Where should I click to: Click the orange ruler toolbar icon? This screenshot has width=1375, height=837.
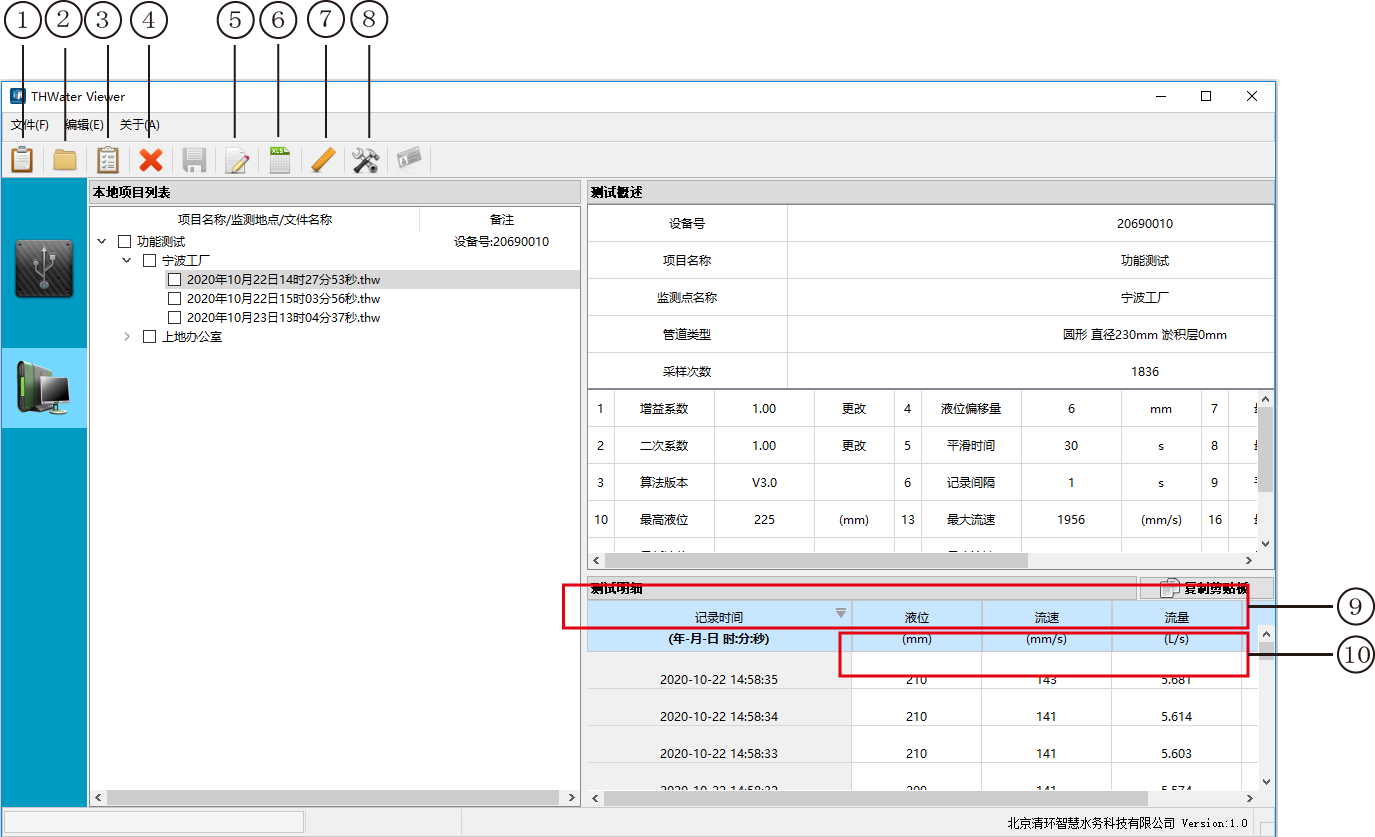coord(323,160)
